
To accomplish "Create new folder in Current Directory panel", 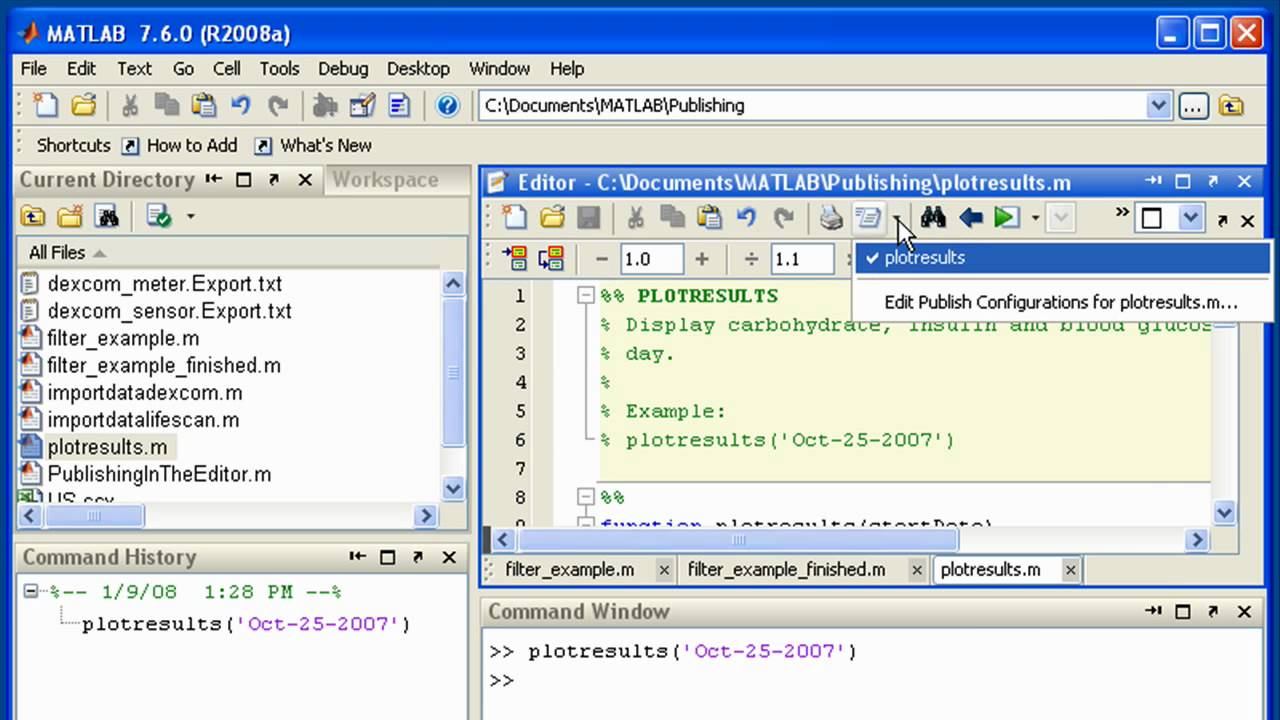I will (70, 216).
